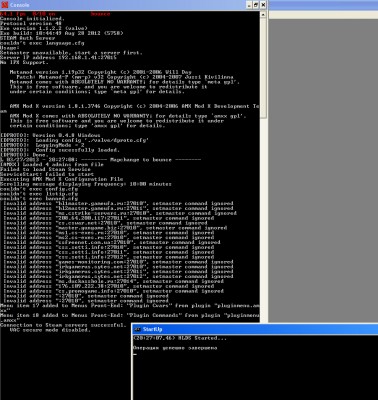This screenshot has width=378, height=400.
Task: Restore down the Console window
Action: click(256, 5)
